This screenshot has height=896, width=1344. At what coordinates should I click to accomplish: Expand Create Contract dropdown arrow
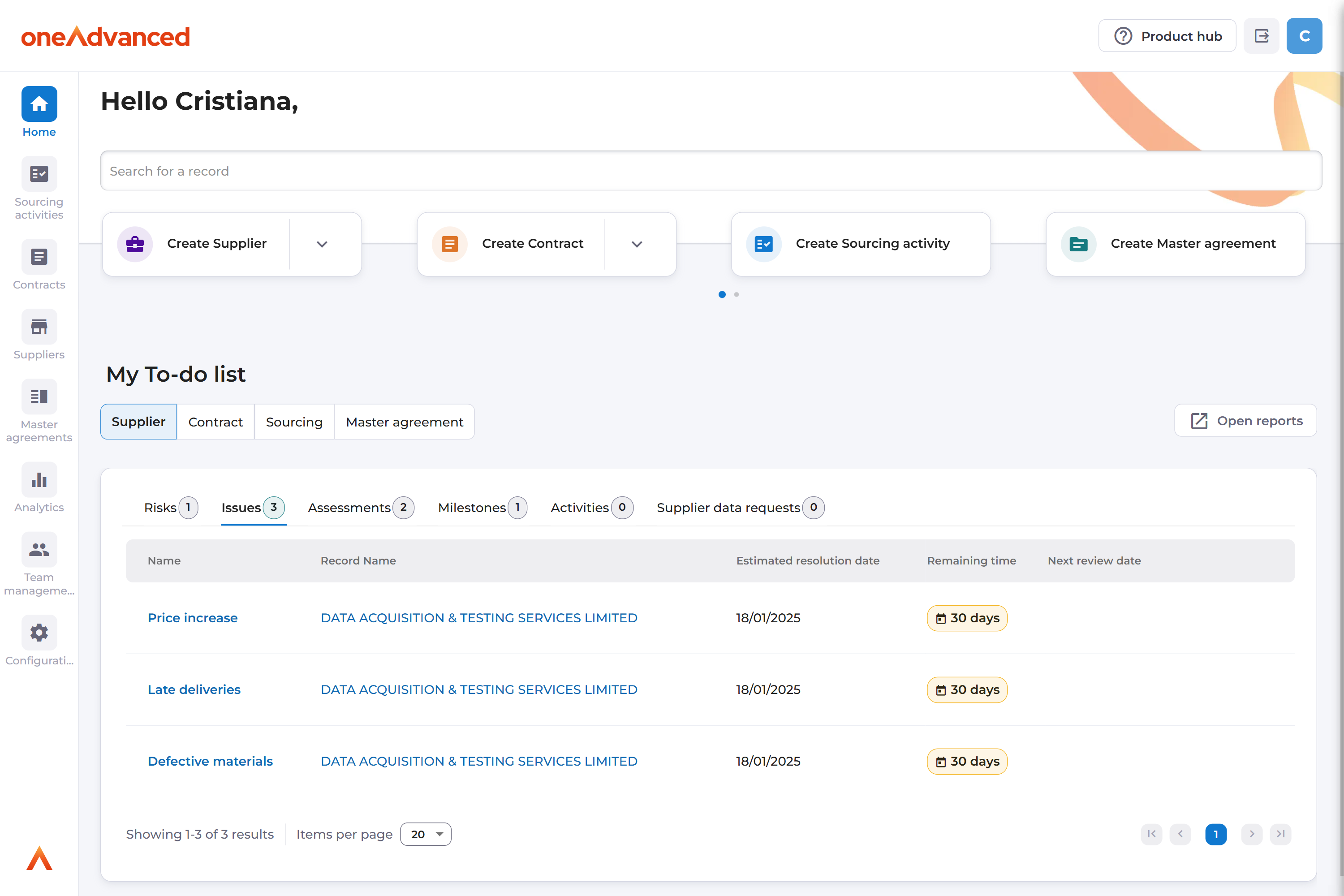pos(637,244)
